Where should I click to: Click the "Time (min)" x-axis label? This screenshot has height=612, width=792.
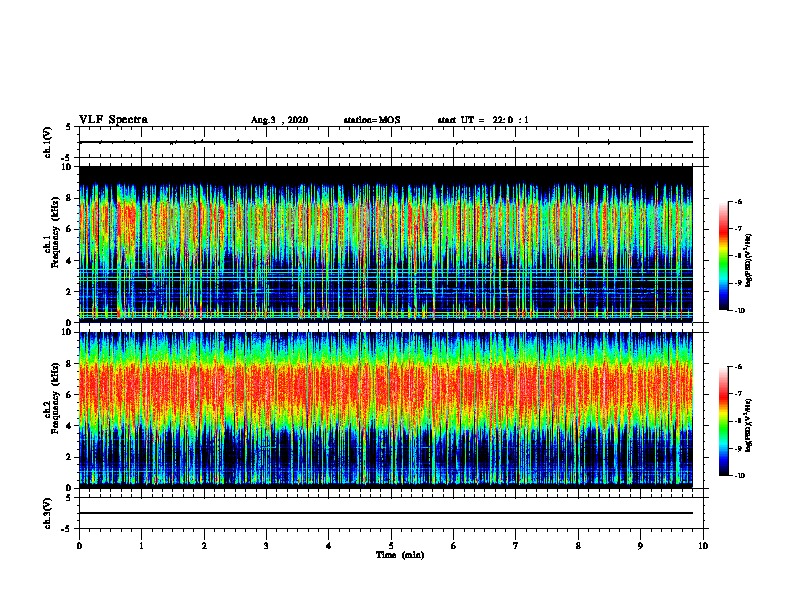click(400, 555)
